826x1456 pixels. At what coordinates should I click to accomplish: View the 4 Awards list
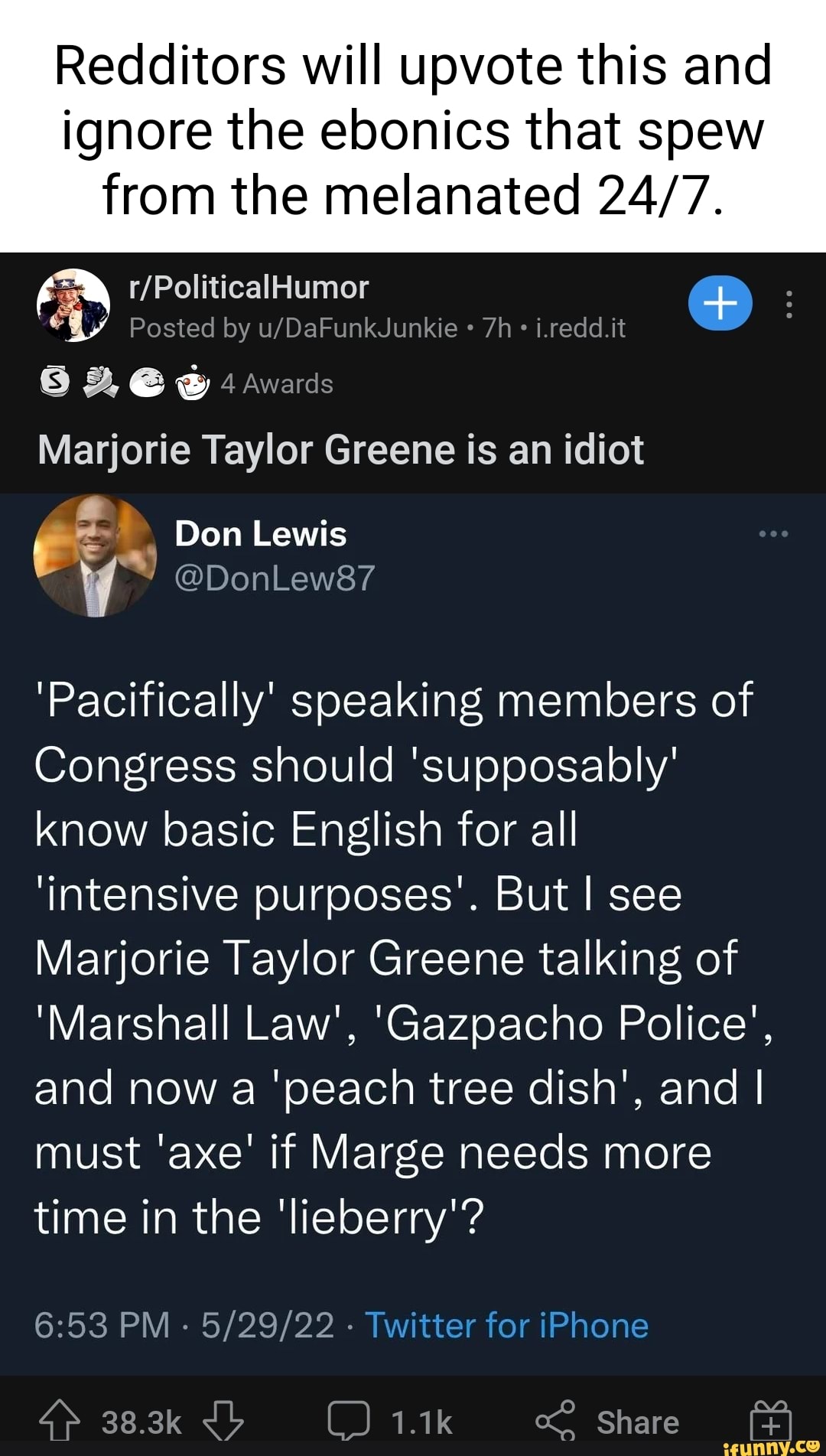[277, 383]
